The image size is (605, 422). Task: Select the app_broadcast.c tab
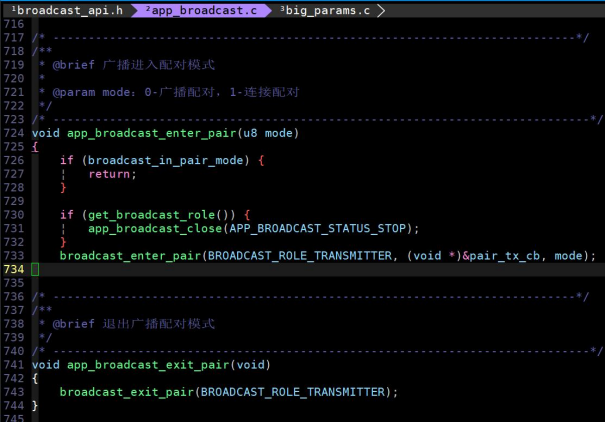pos(201,10)
